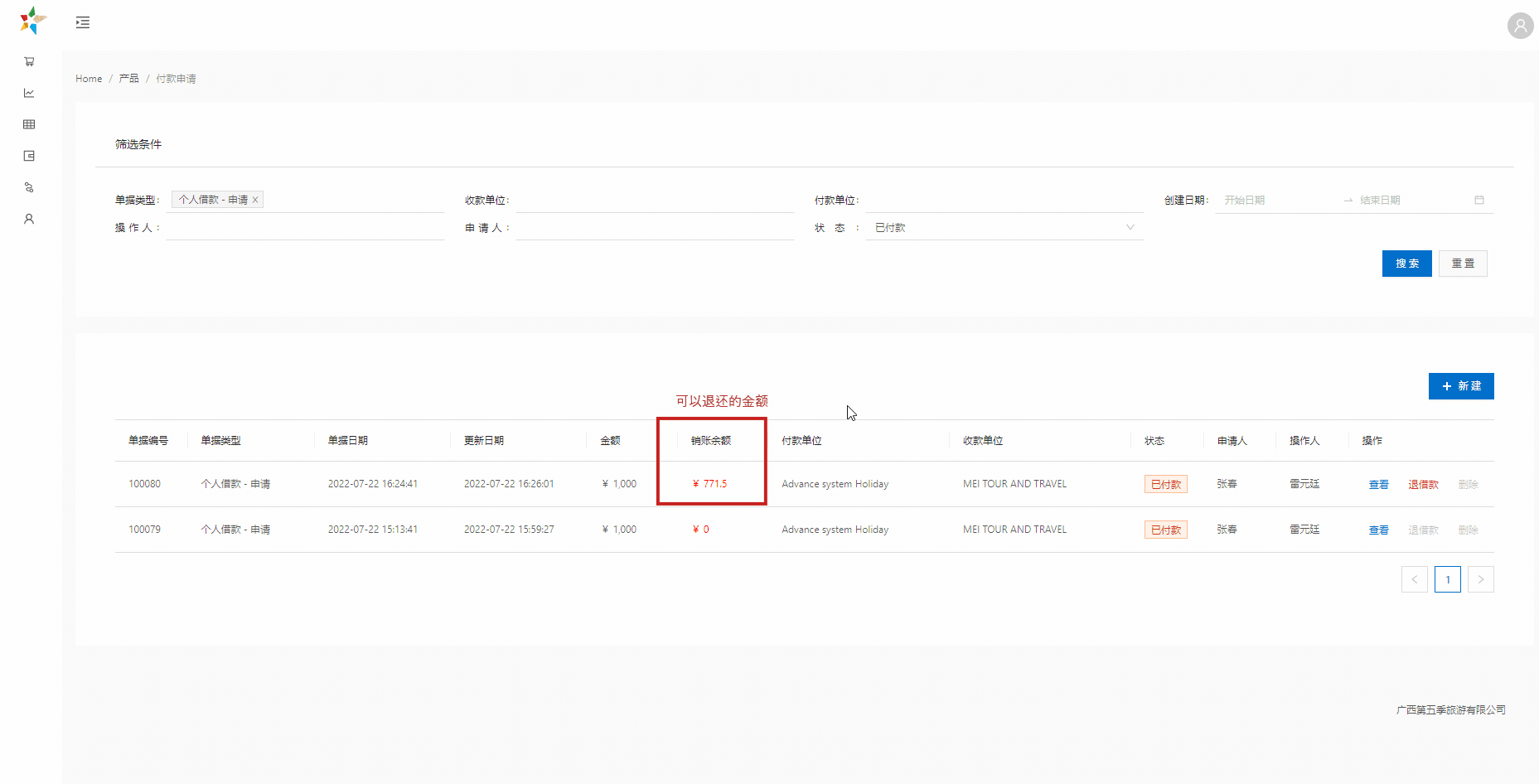Select page 1 in pagination
Viewport: 1539px width, 784px height.
[1447, 579]
